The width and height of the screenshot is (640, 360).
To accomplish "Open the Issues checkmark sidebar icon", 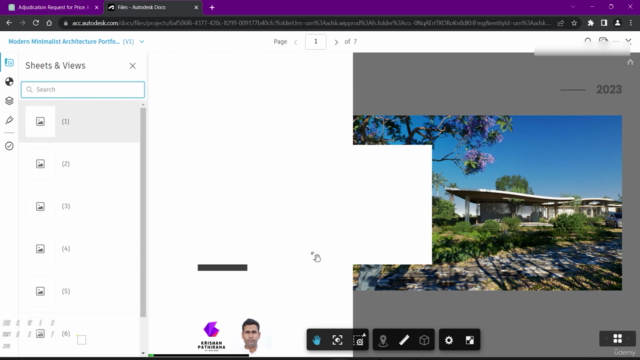I will pos(9,146).
